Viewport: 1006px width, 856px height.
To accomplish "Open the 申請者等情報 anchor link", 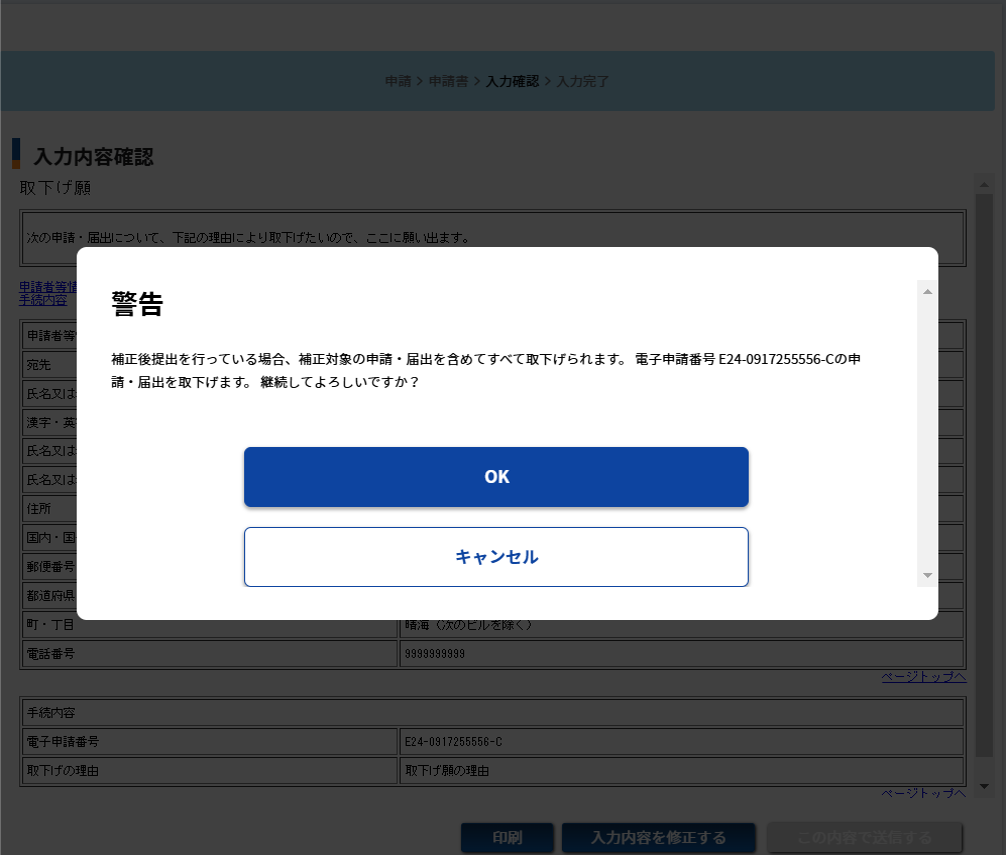I will [x=48, y=287].
